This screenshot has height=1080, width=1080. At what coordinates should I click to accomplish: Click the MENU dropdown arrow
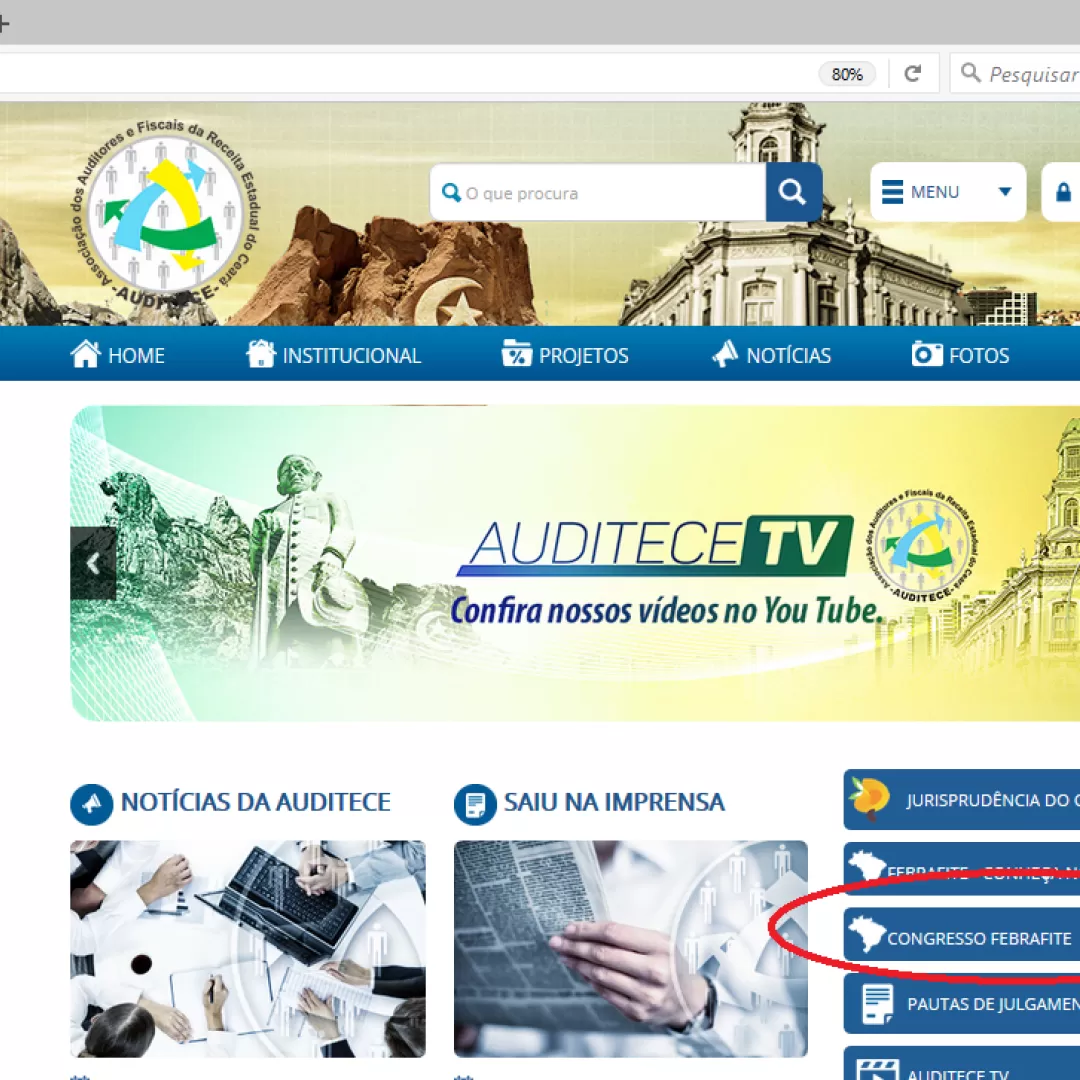(1005, 191)
